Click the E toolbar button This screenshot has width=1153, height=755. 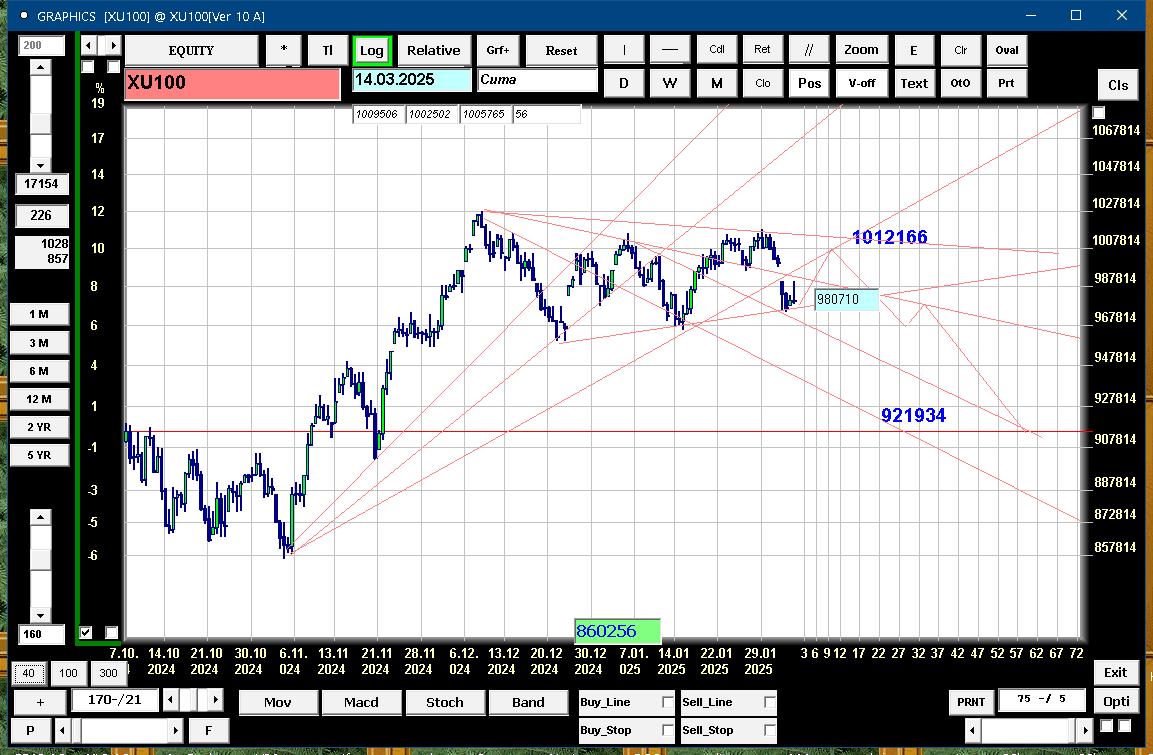tap(914, 50)
